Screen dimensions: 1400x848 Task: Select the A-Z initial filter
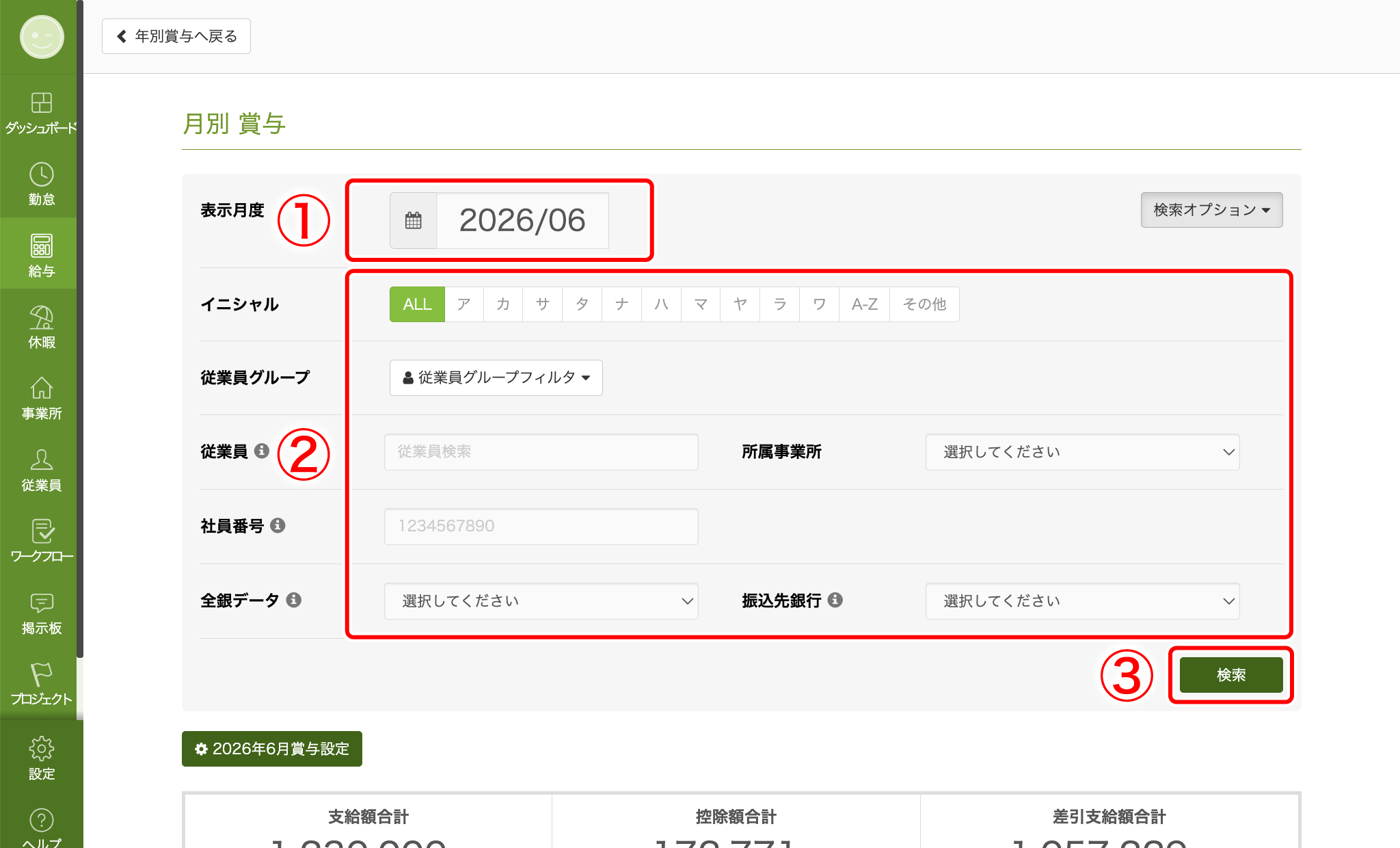[x=865, y=304]
